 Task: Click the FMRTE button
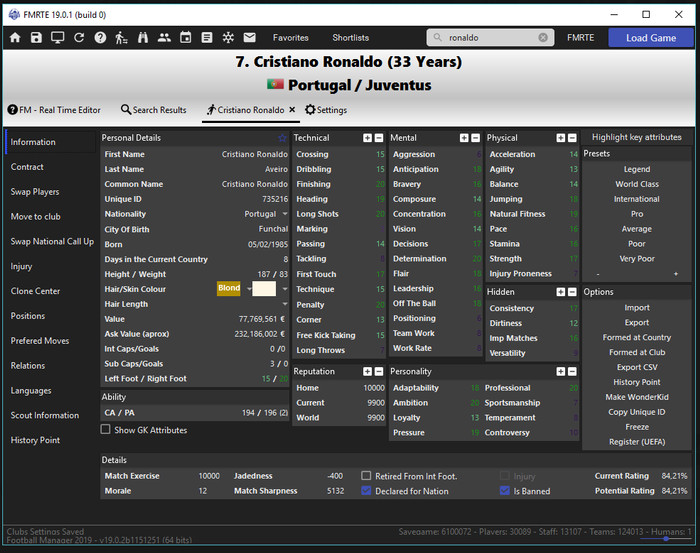(x=580, y=38)
